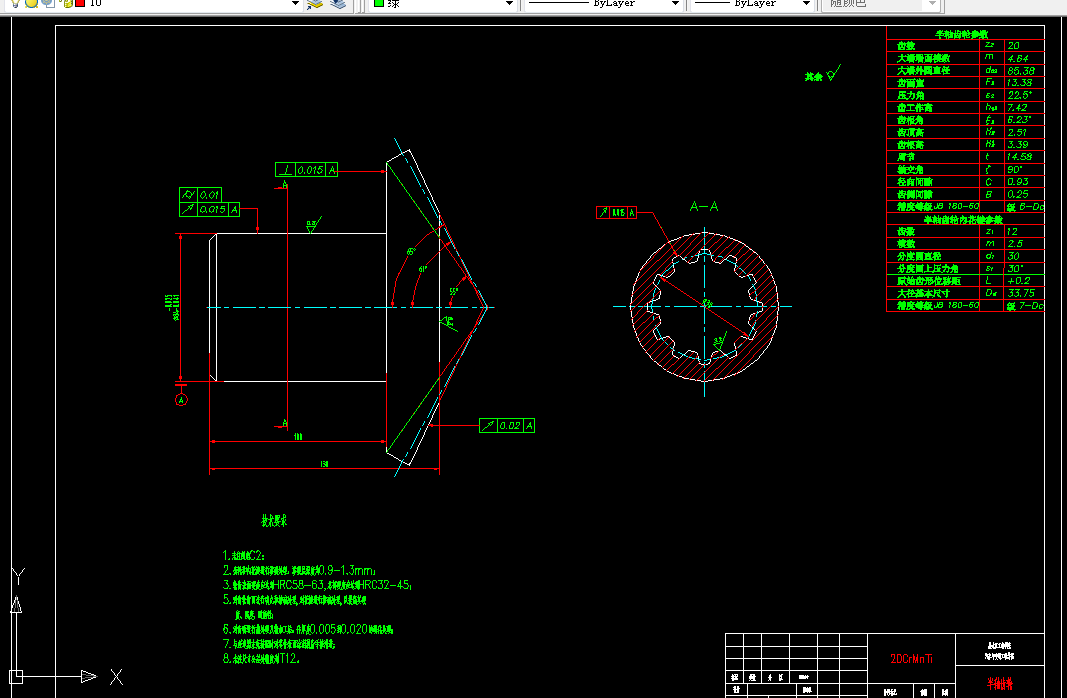Select the A-A section view label
Viewport: 1067px width, 698px height.
(x=704, y=206)
